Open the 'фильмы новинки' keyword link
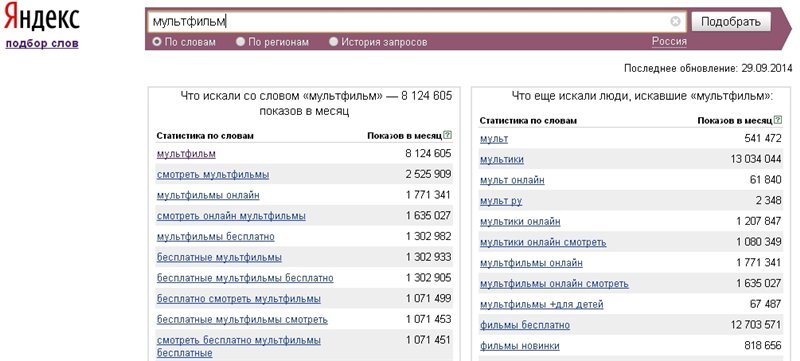 [x=519, y=346]
